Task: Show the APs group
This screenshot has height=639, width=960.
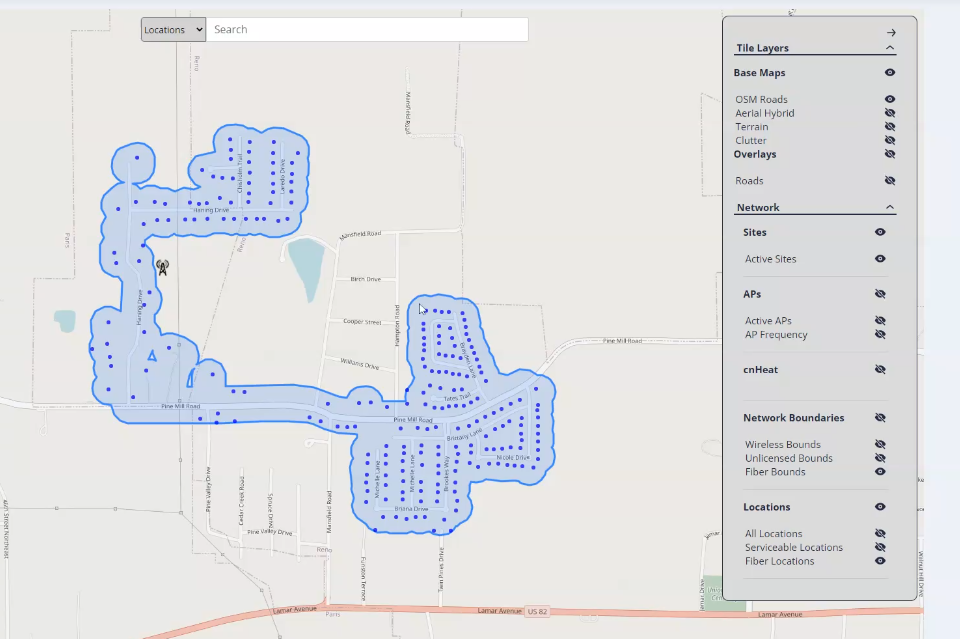Action: (x=880, y=294)
